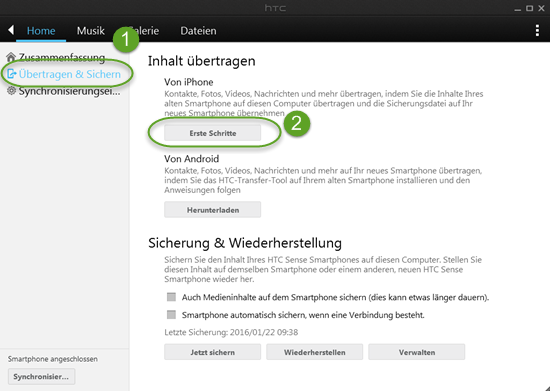
Task: Enable Auch Medieninhalte sichern checkbox
Action: [171, 297]
